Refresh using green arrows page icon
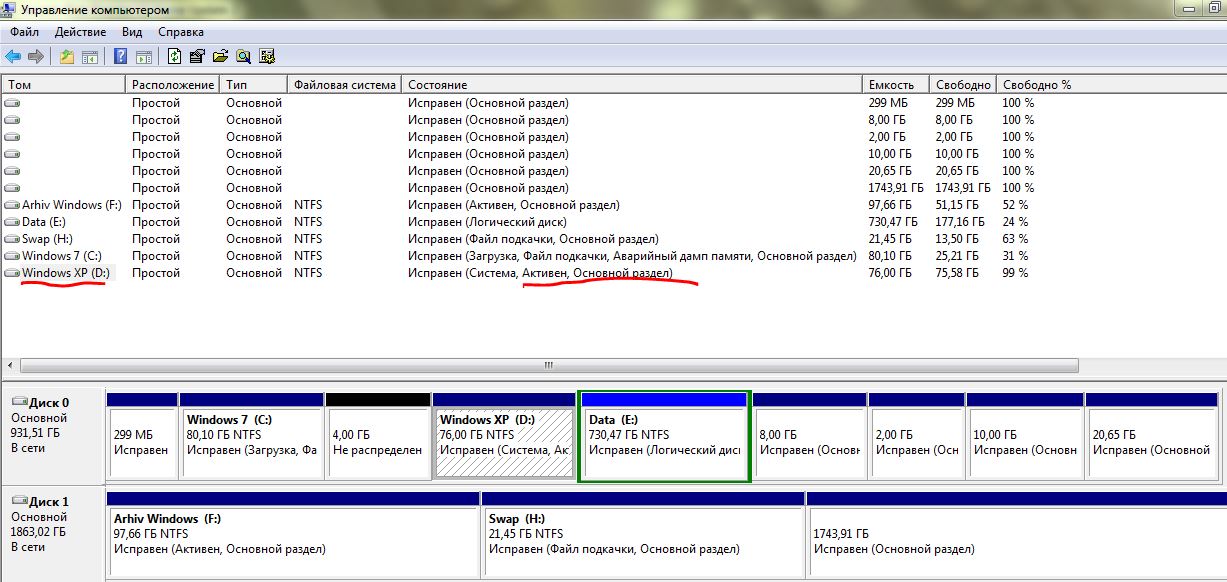 (x=175, y=56)
